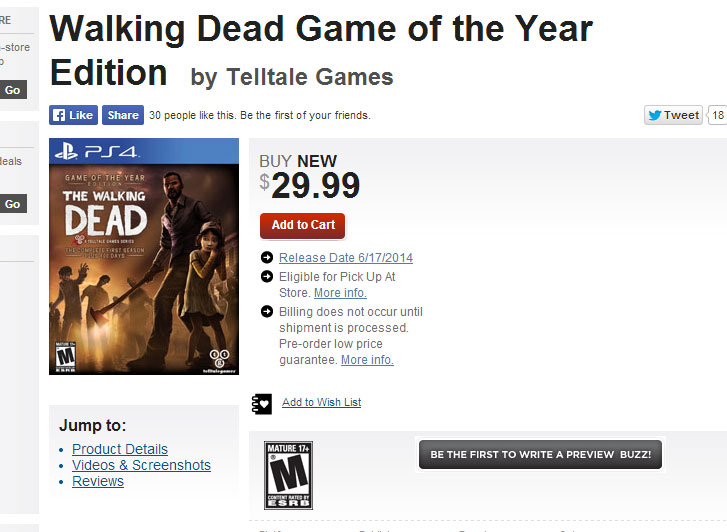The width and height of the screenshot is (727, 532).
Task: Open The Walking Dead PS4 cover image
Action: 144,256
